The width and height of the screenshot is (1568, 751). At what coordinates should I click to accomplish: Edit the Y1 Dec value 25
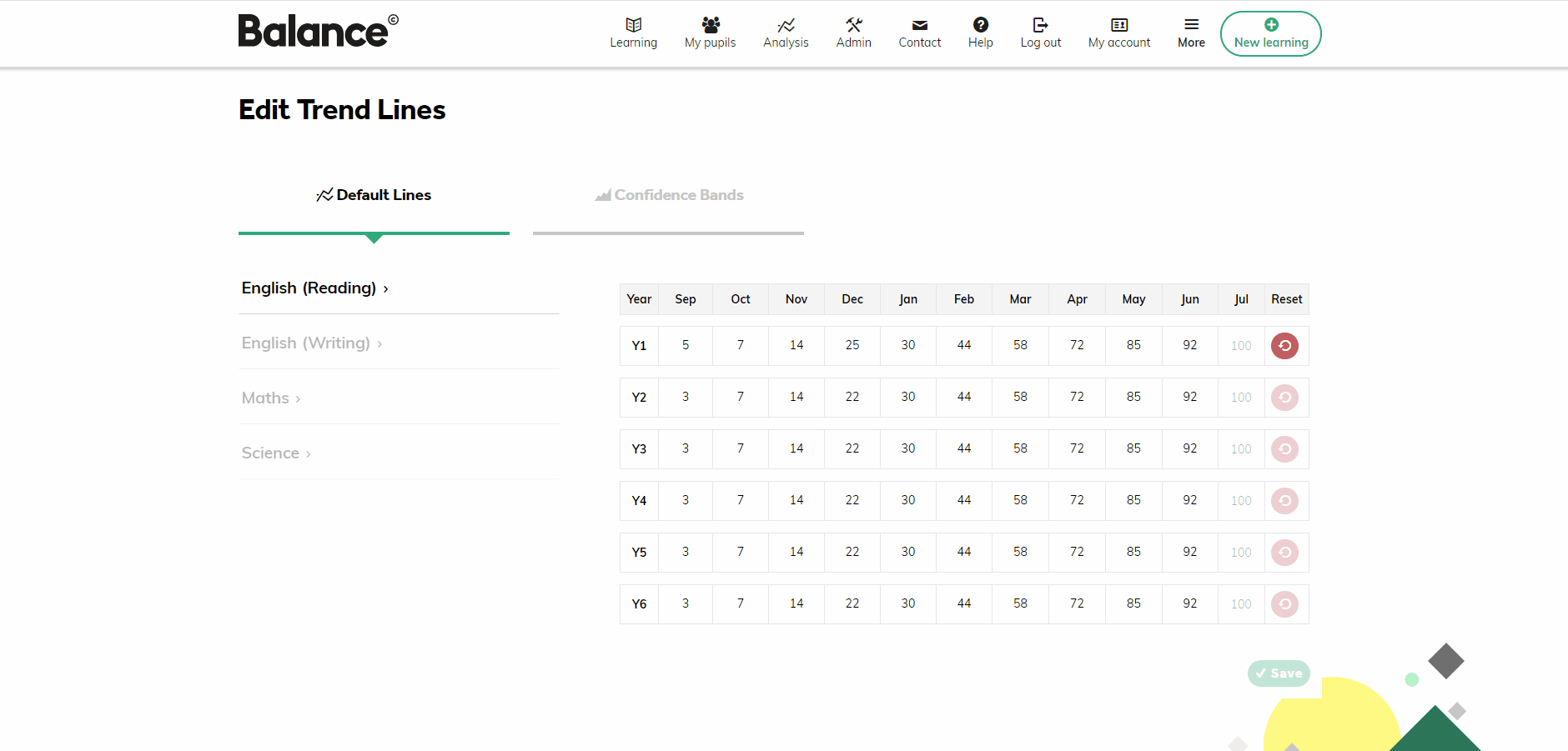click(x=852, y=345)
